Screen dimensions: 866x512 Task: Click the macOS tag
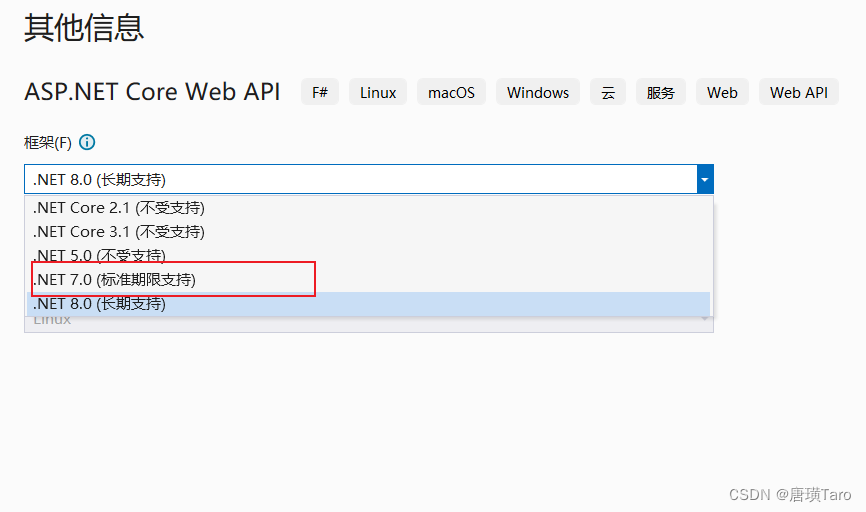click(451, 92)
